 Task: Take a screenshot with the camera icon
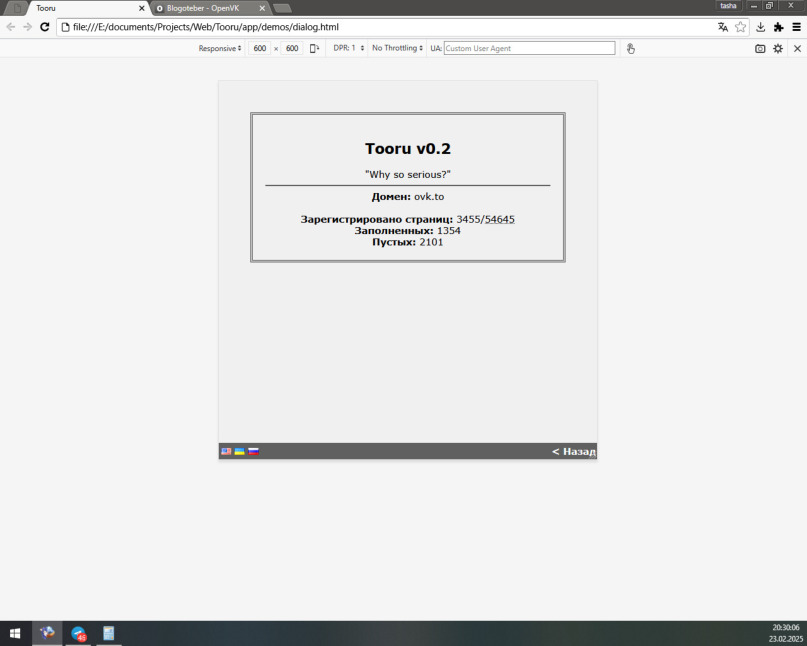[x=760, y=48]
